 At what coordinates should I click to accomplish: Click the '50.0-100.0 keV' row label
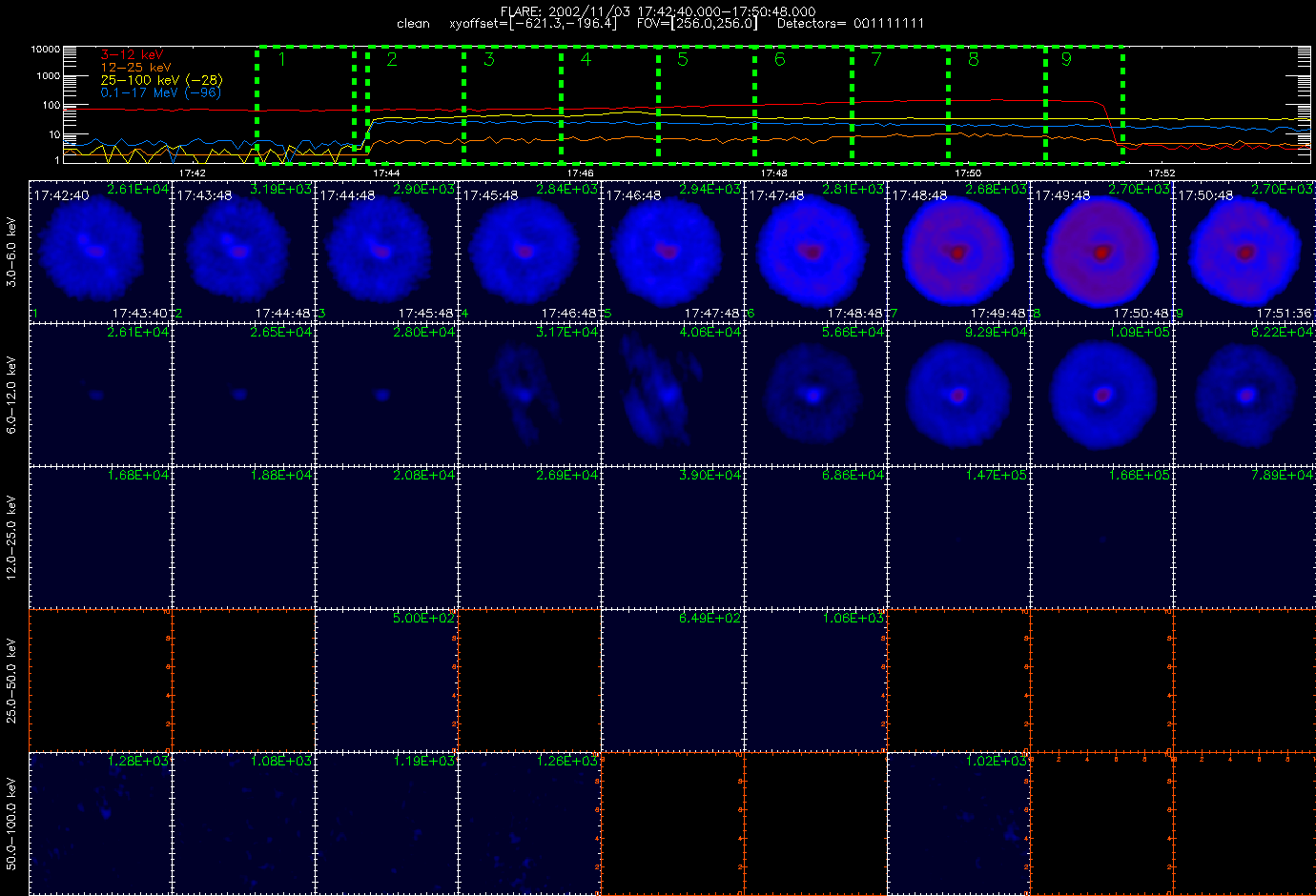[x=11, y=824]
